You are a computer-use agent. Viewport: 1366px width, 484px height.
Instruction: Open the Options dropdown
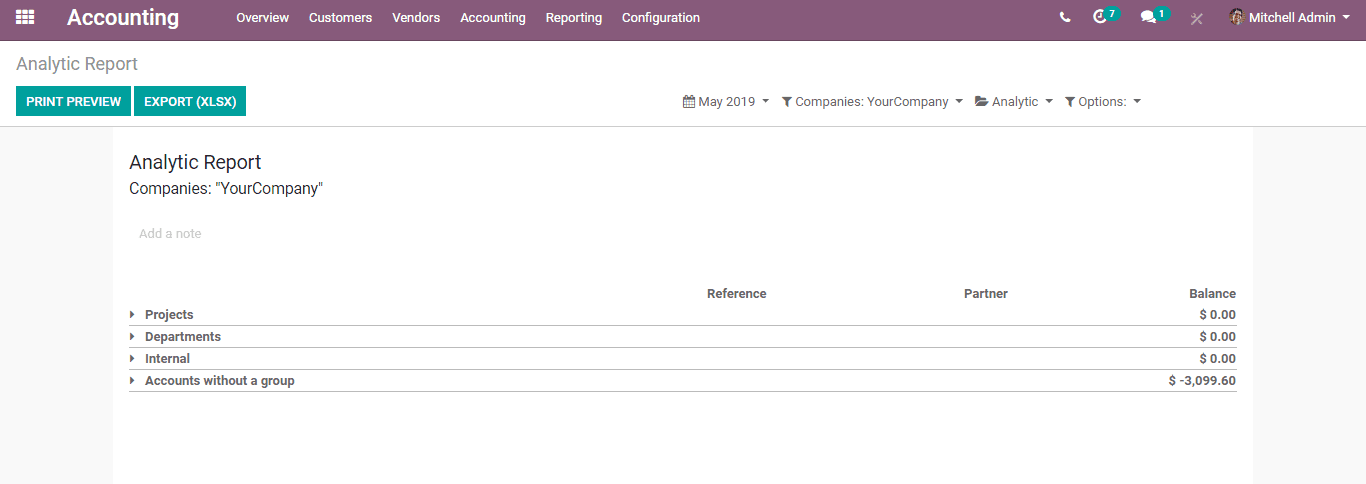click(x=1103, y=101)
